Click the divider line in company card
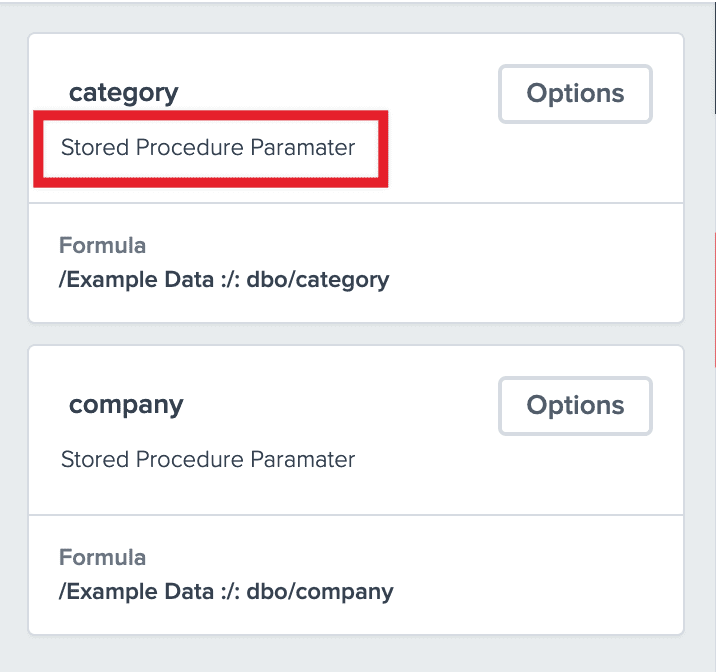This screenshot has height=672, width=716. coord(356,515)
